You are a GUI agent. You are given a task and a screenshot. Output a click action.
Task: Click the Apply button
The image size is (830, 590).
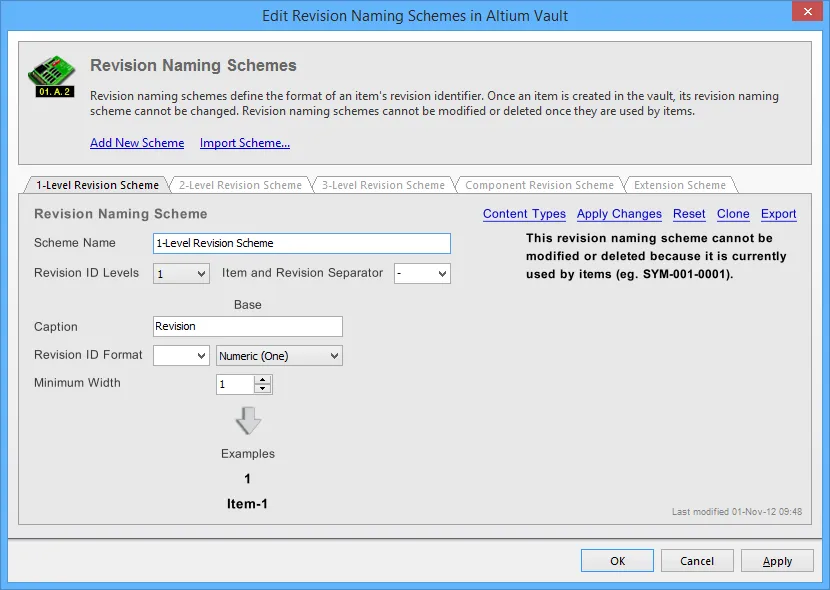tap(777, 561)
